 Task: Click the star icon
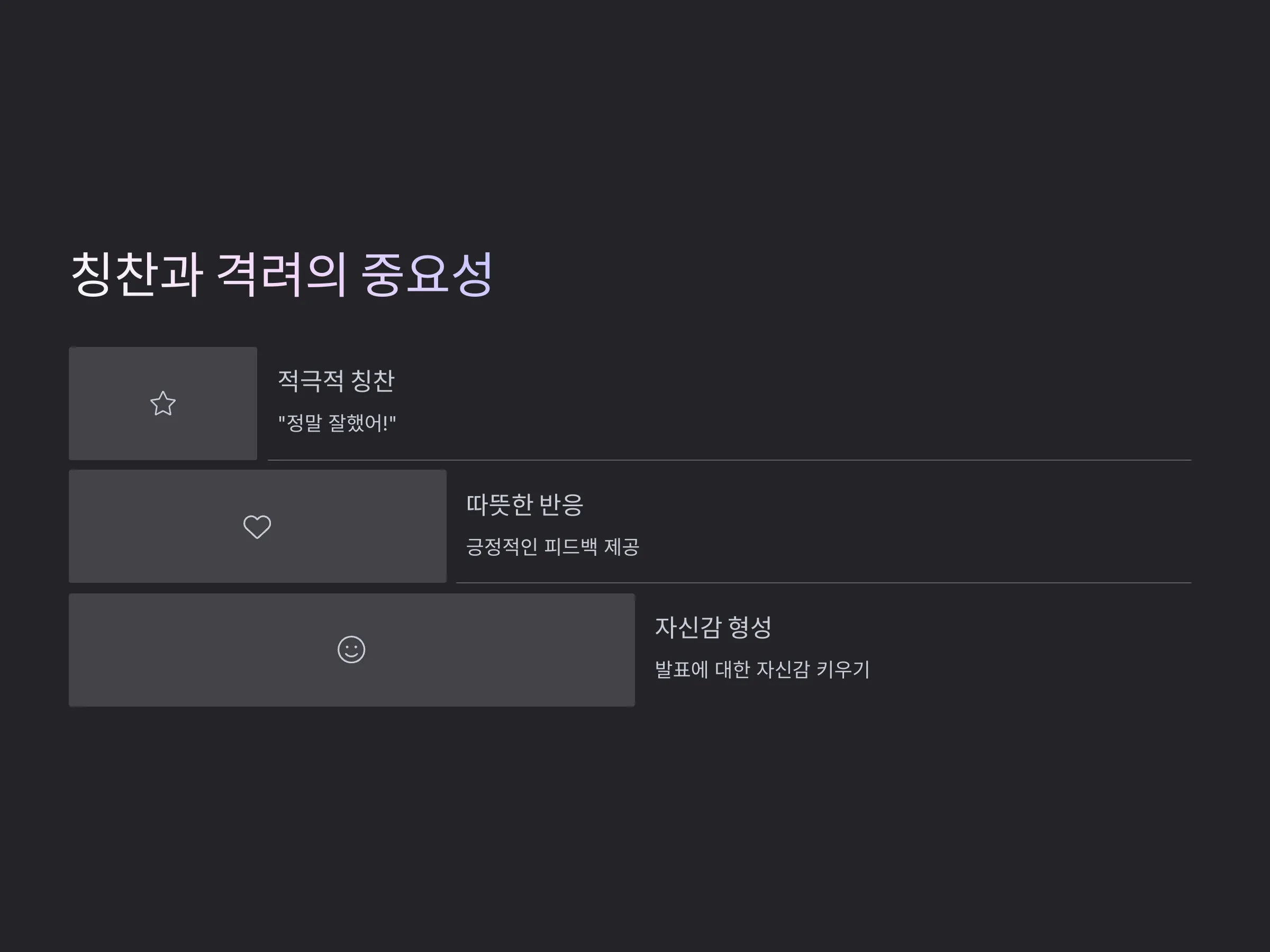coord(163,404)
